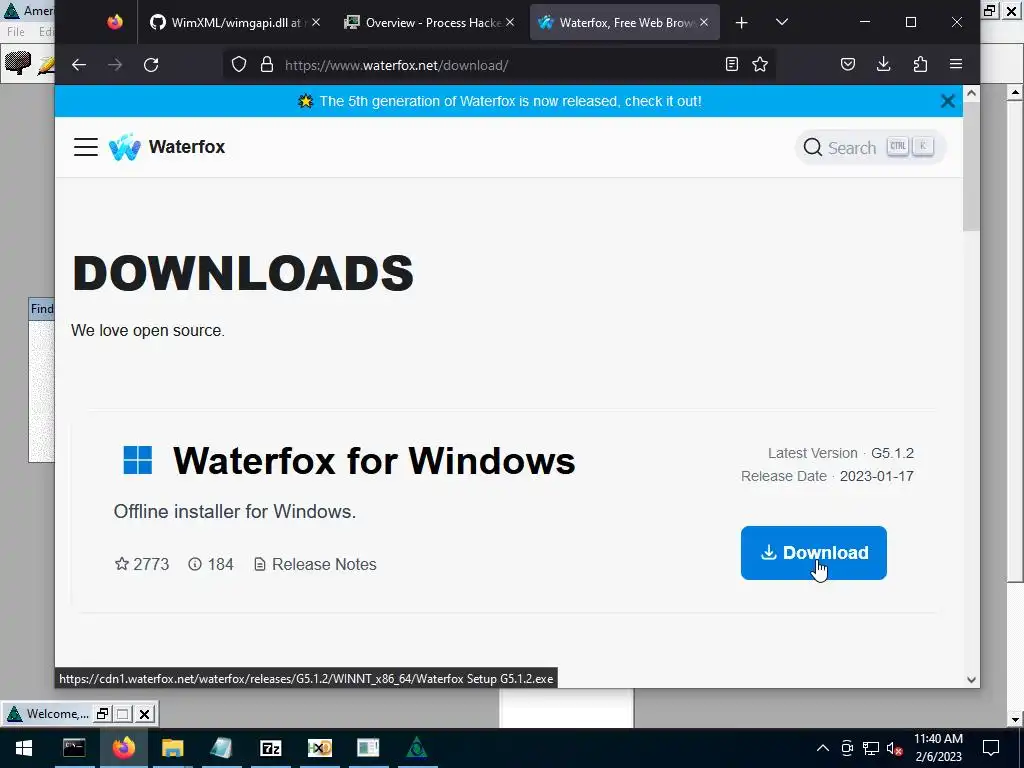Close the Waterfox tab

[x=704, y=22]
